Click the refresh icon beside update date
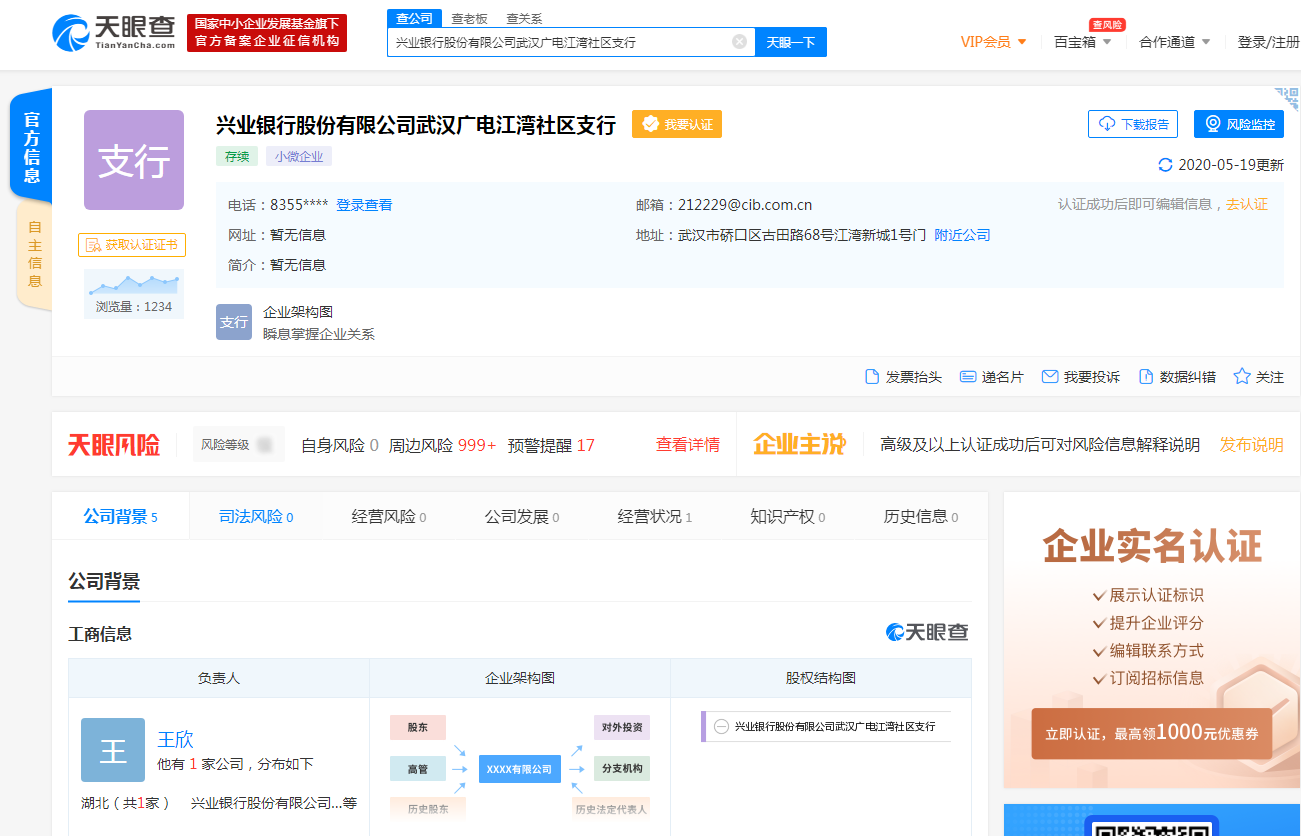Screen dimensions: 1301x836 coord(1164,165)
